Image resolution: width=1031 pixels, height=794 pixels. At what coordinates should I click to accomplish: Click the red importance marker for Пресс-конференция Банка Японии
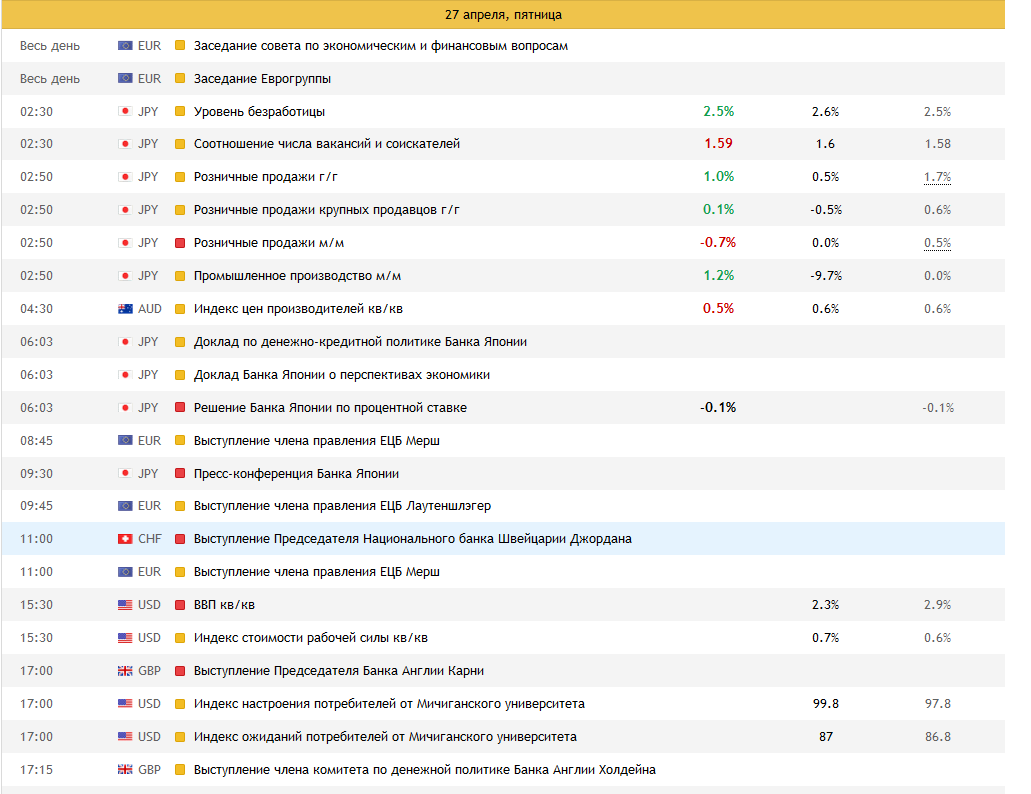tap(180, 473)
